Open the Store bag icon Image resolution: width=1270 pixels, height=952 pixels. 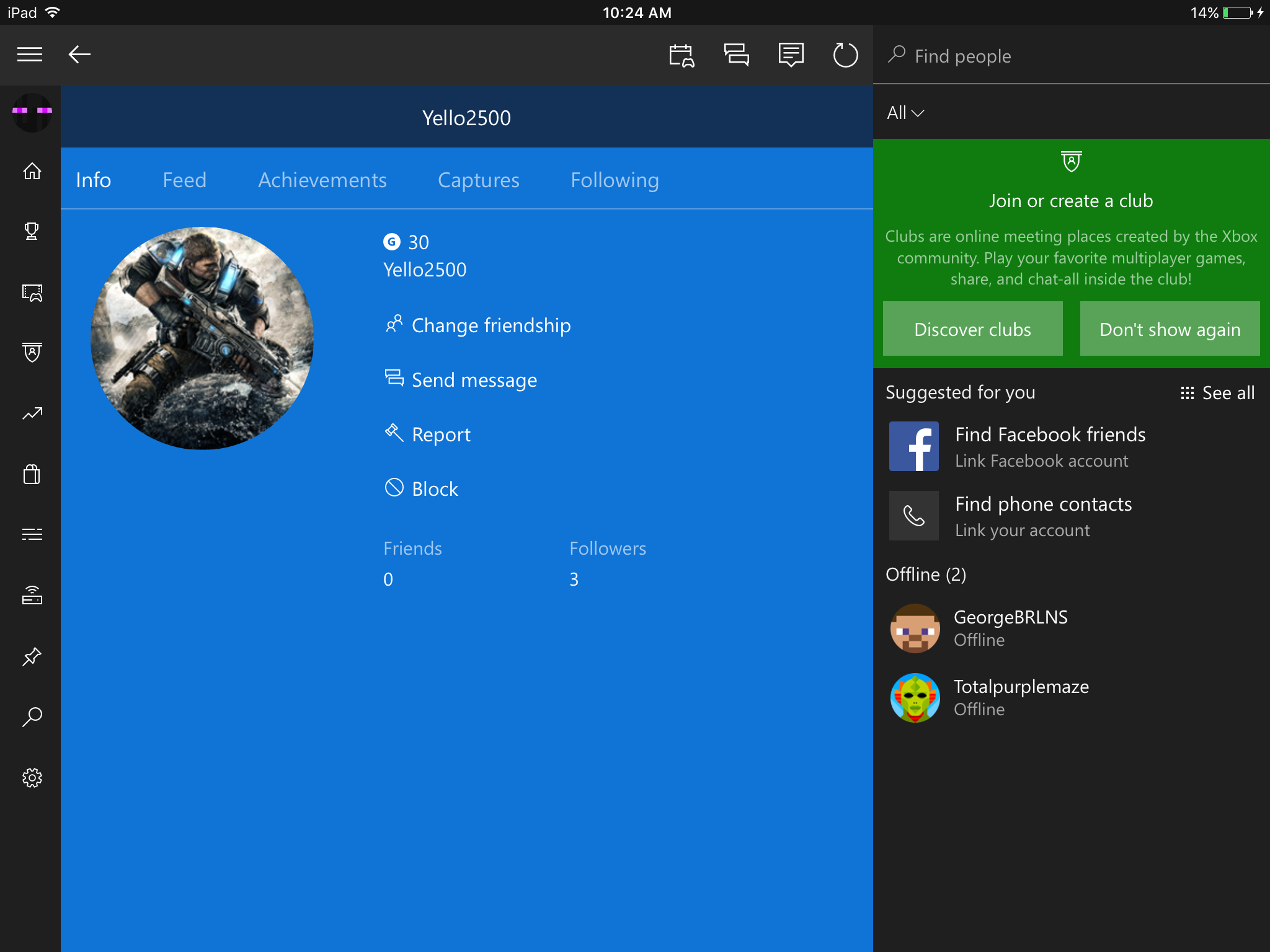tap(32, 474)
